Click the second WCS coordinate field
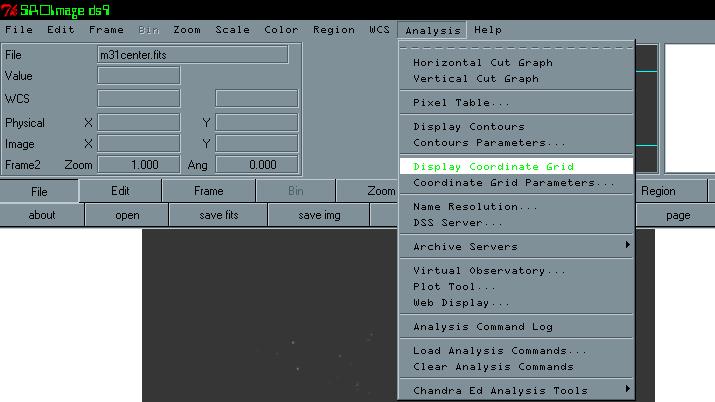The image size is (715, 402). (x=257, y=98)
